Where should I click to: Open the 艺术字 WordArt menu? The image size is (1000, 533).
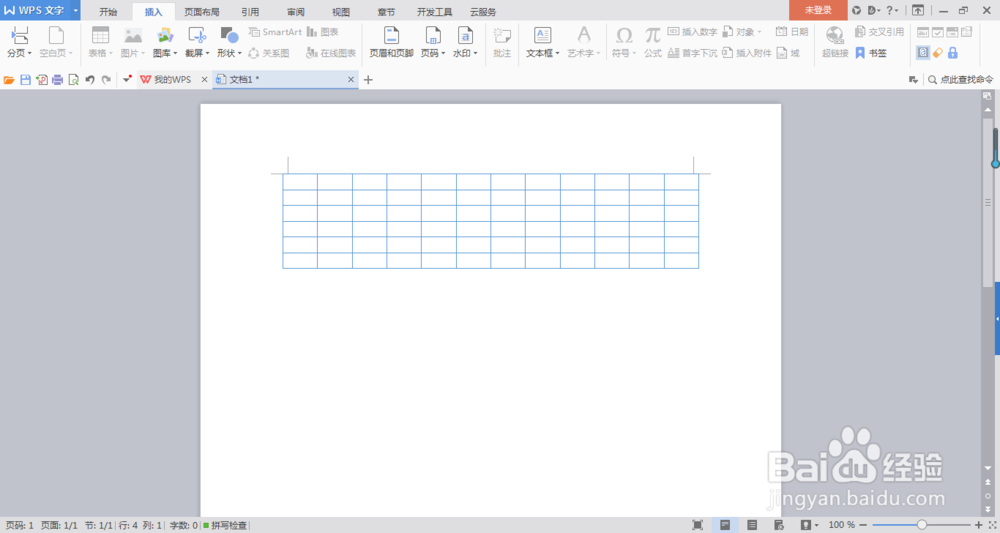(584, 43)
